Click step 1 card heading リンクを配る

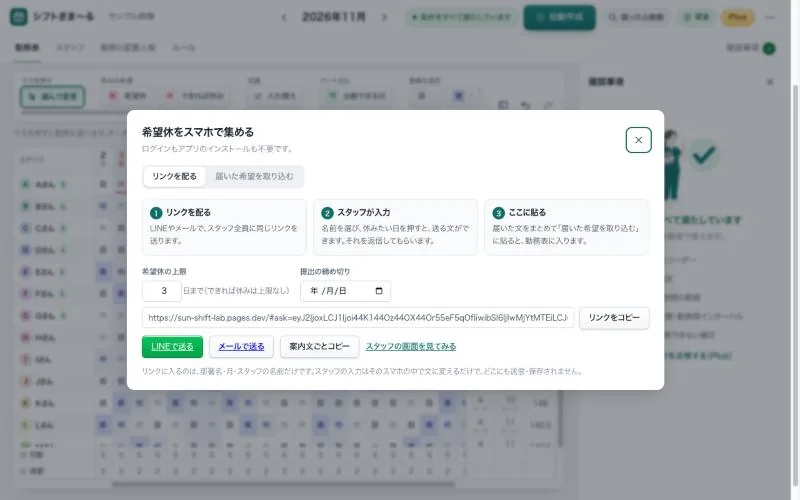(188, 212)
